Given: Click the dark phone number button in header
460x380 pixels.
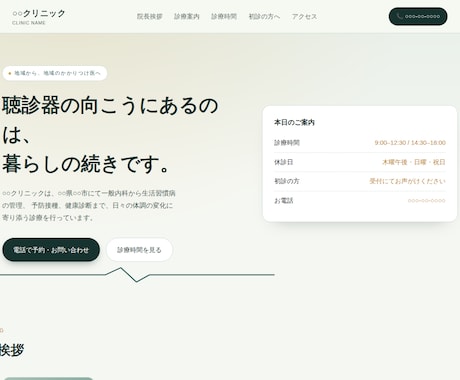Looking at the screenshot, I should [418, 16].
